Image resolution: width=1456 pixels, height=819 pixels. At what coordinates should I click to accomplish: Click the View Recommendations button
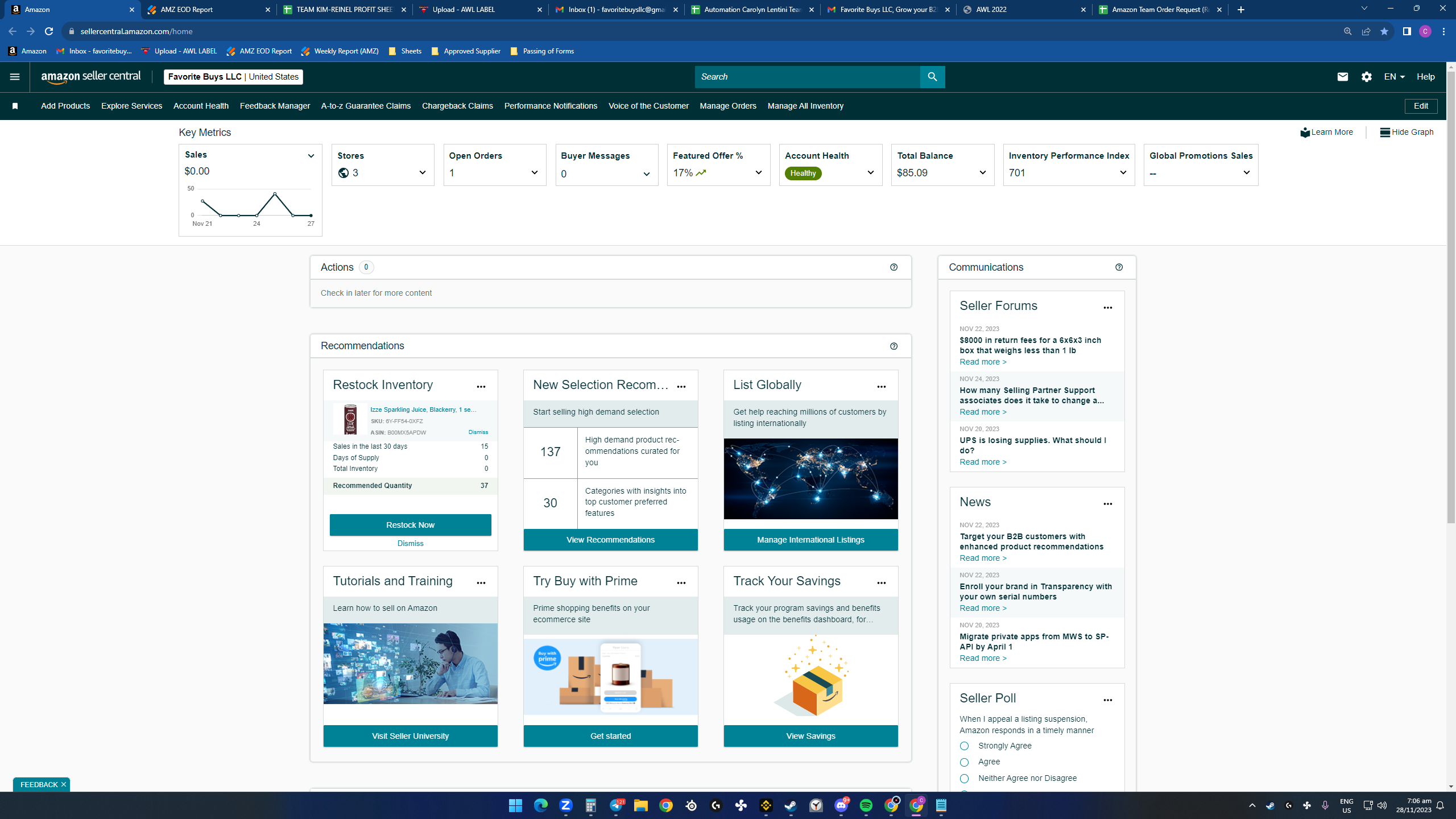point(611,540)
